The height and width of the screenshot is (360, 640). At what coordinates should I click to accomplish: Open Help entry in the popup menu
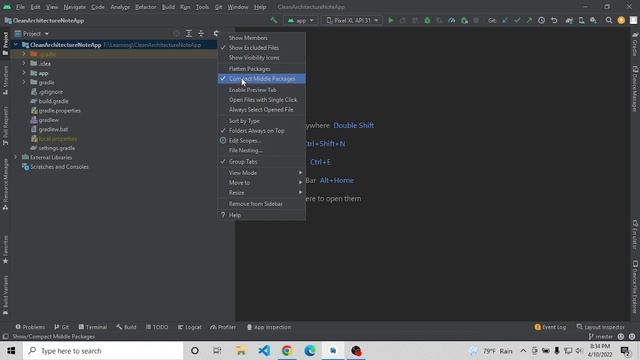tap(261, 215)
